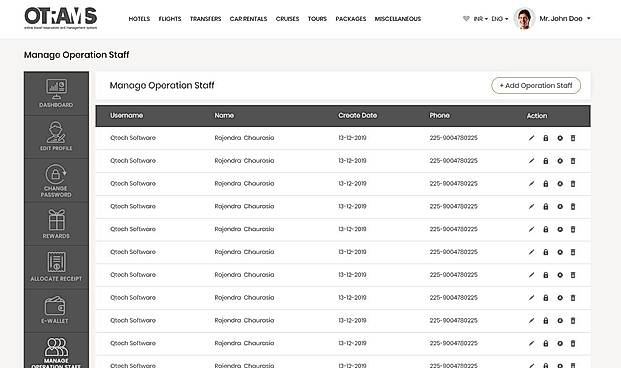
Task: Click the date 13-12-2019 in first row
Action: click(x=352, y=138)
